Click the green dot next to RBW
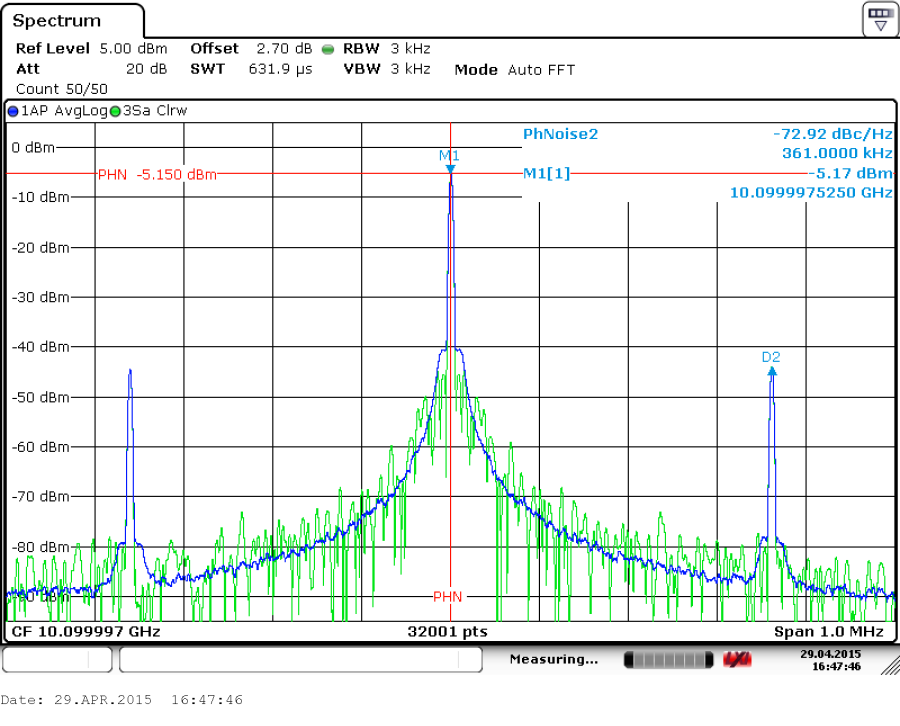900x726 pixels. tap(327, 49)
